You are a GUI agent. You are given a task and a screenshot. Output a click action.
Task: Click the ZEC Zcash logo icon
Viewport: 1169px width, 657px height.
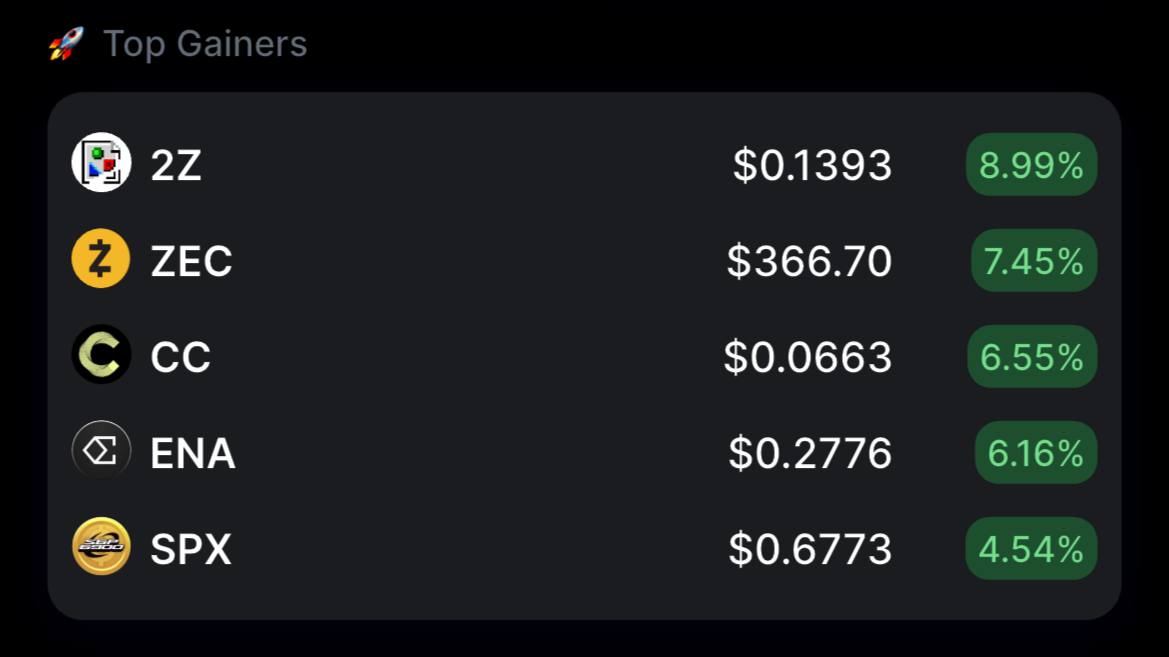pos(101,259)
